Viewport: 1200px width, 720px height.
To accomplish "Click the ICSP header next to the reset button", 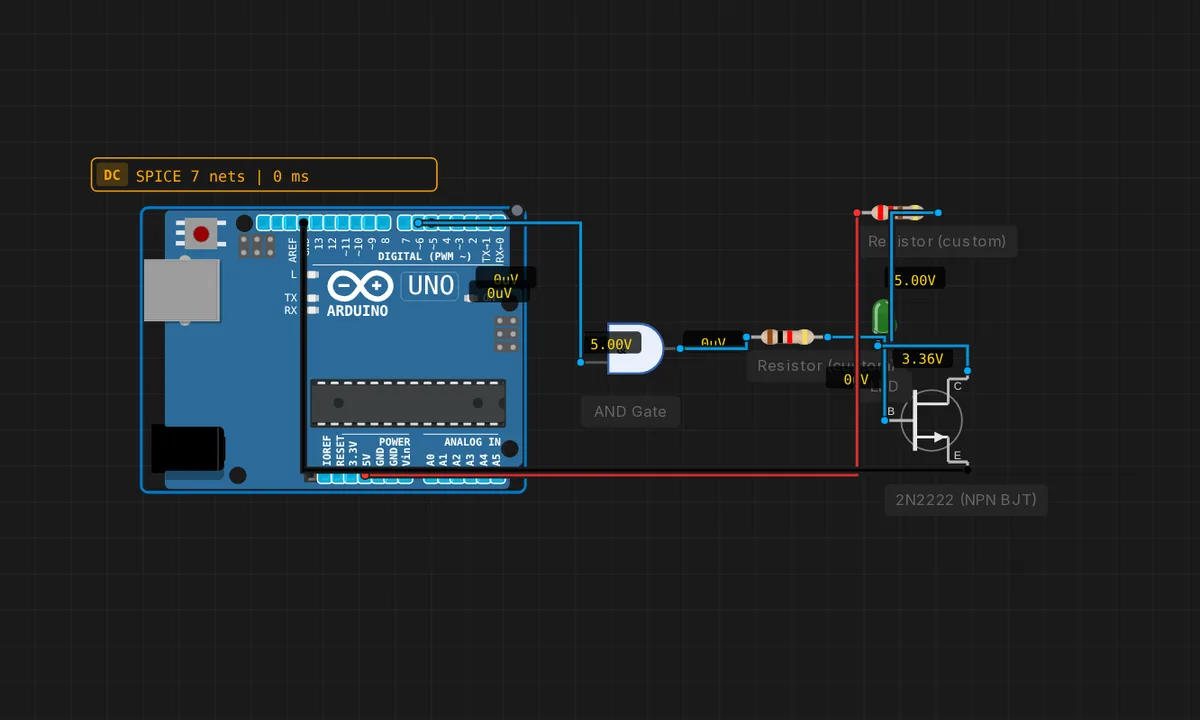I will coord(257,246).
